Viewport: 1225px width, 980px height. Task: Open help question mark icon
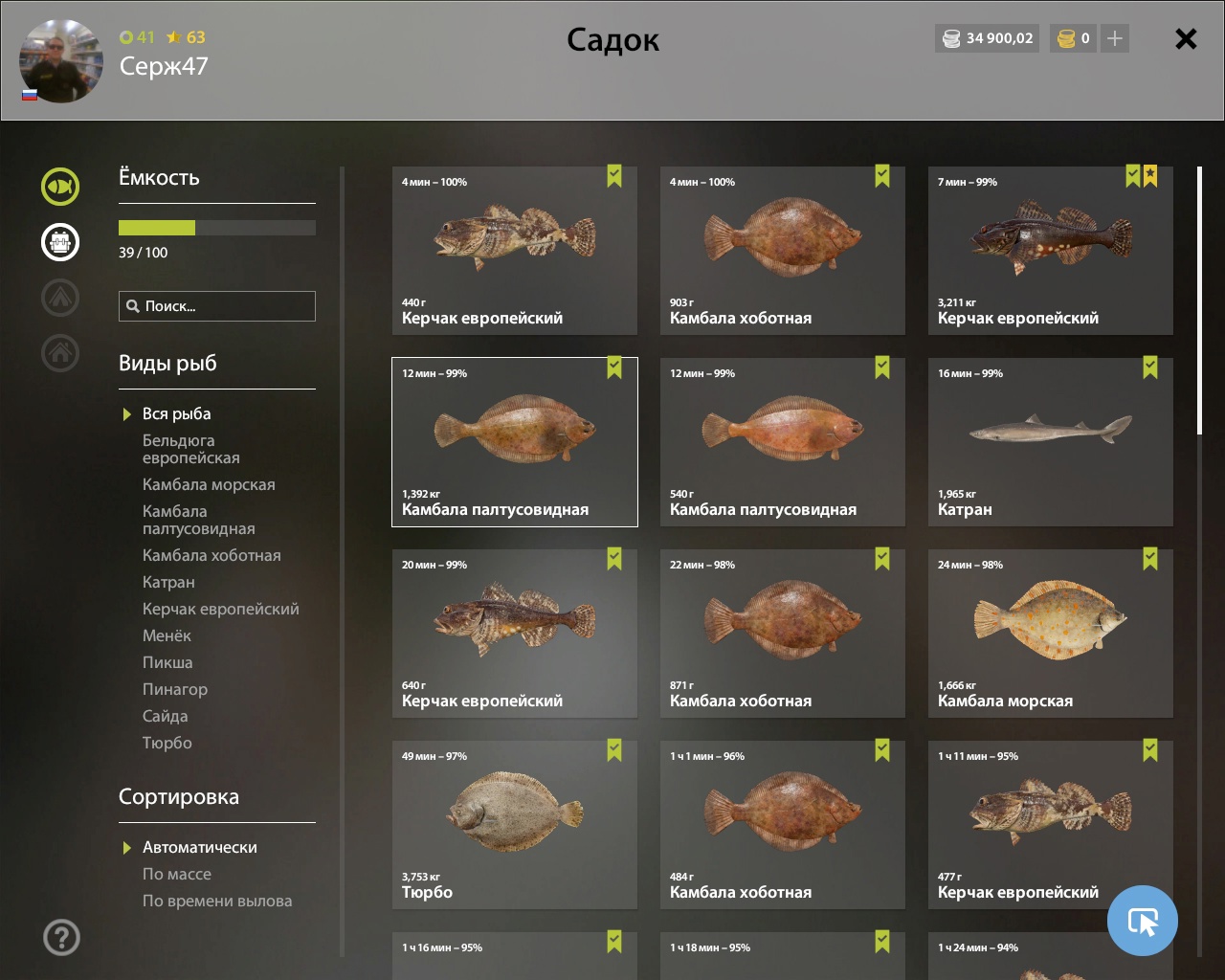point(61,937)
